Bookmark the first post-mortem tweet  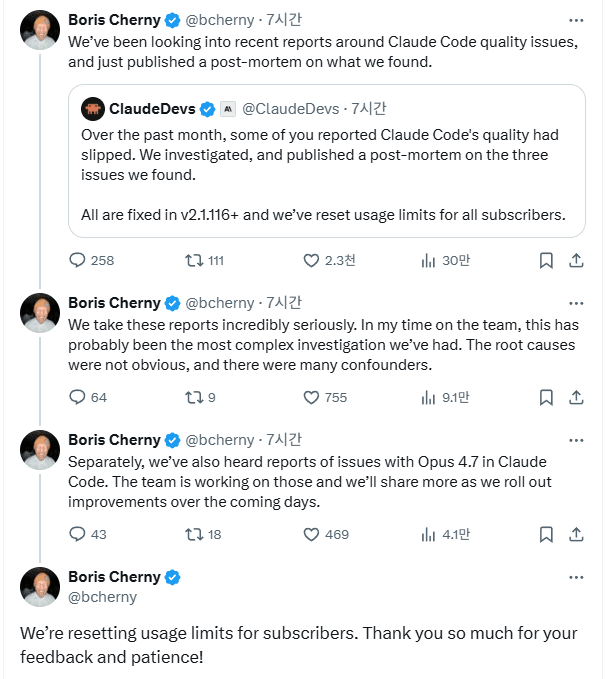pyautogui.click(x=546, y=260)
